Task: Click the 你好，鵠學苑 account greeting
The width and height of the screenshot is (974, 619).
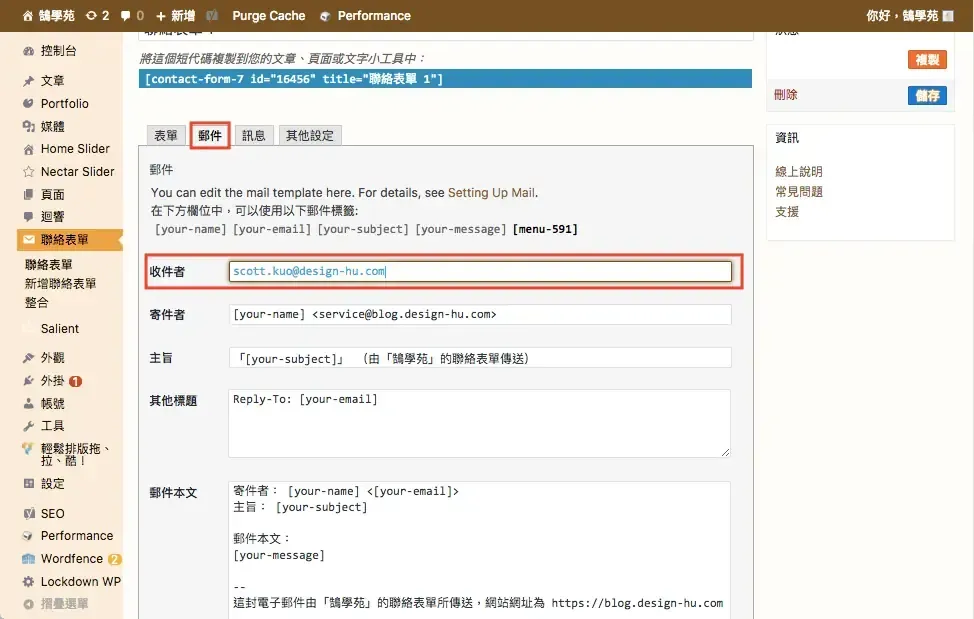Action: (902, 16)
